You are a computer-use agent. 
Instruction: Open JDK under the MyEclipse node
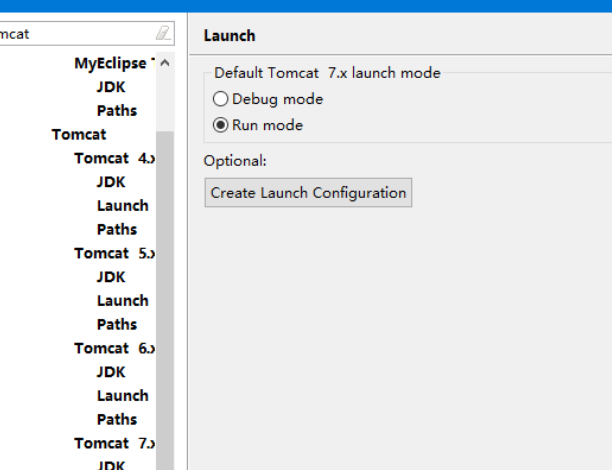[111, 87]
